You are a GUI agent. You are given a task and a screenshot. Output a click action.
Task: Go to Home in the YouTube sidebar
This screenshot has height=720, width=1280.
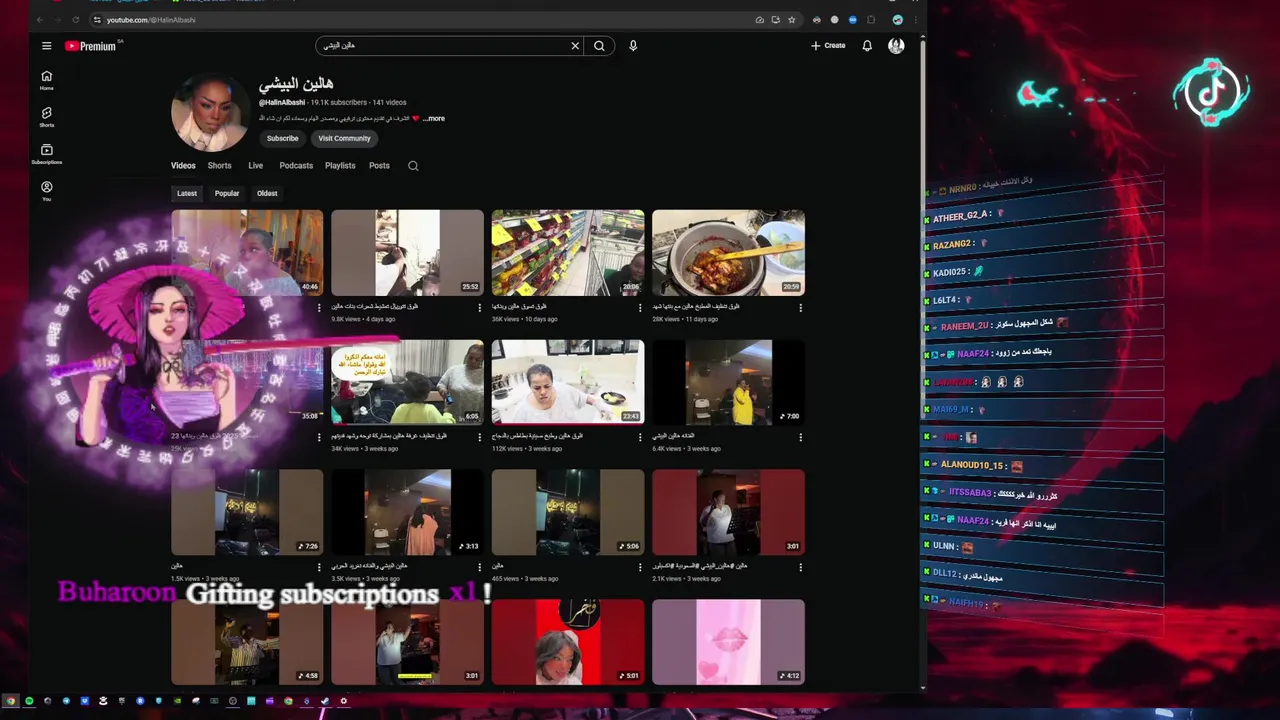tap(46, 80)
